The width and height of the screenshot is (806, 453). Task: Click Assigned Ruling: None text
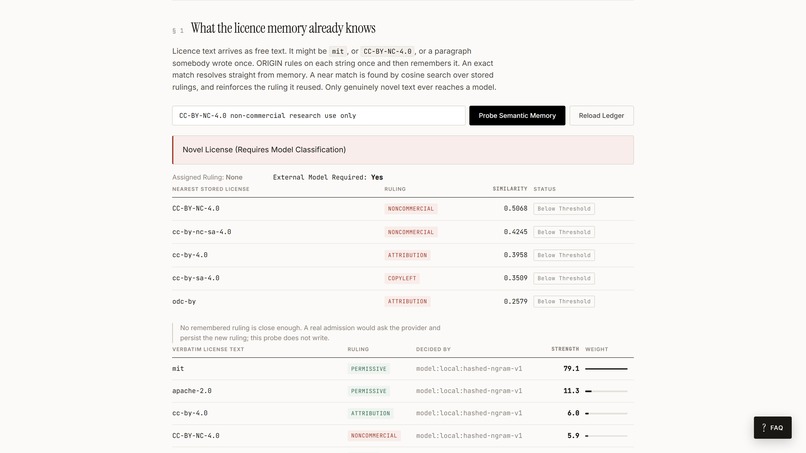pyautogui.click(x=207, y=177)
